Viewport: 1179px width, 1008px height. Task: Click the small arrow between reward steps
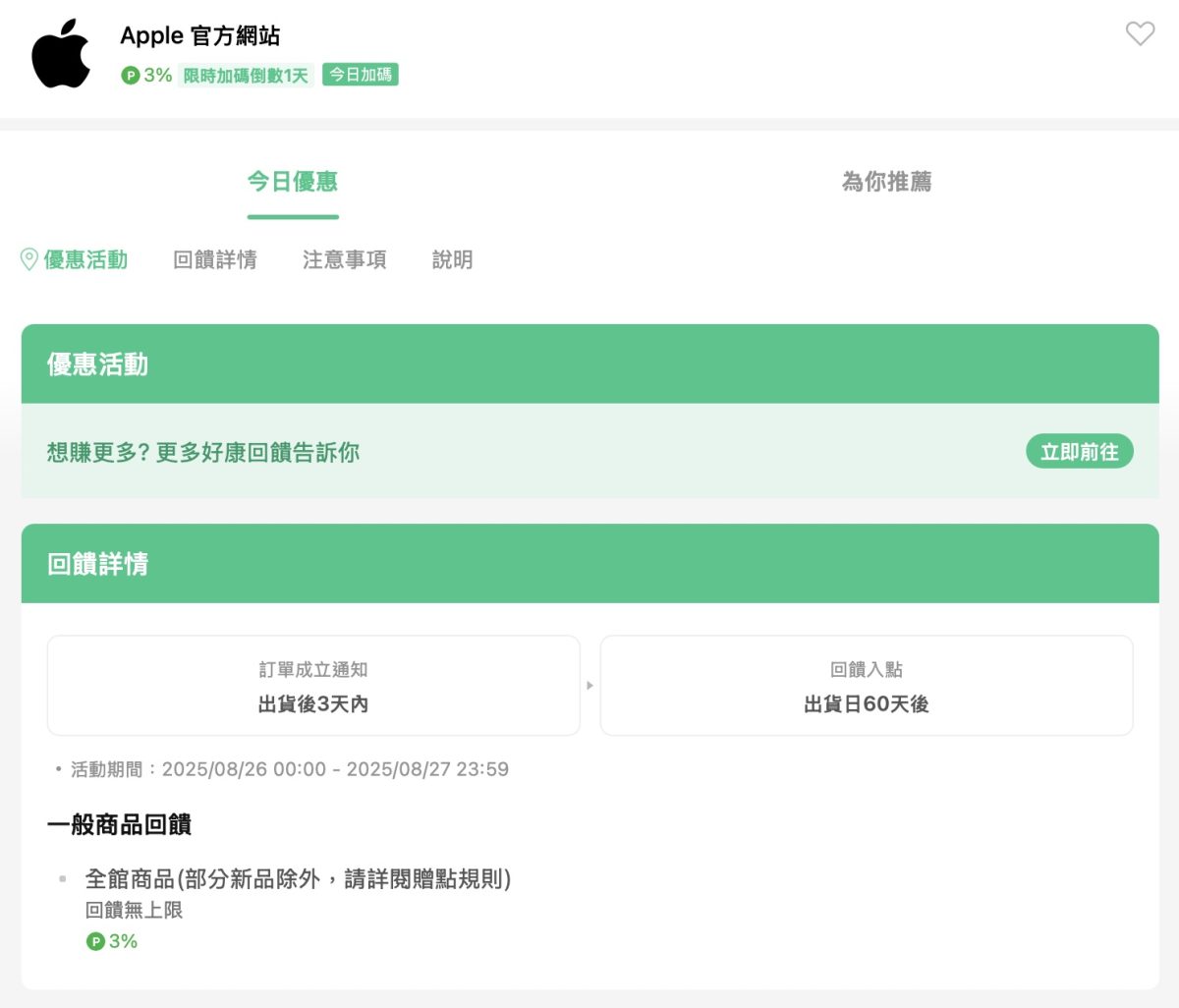[x=589, y=685]
